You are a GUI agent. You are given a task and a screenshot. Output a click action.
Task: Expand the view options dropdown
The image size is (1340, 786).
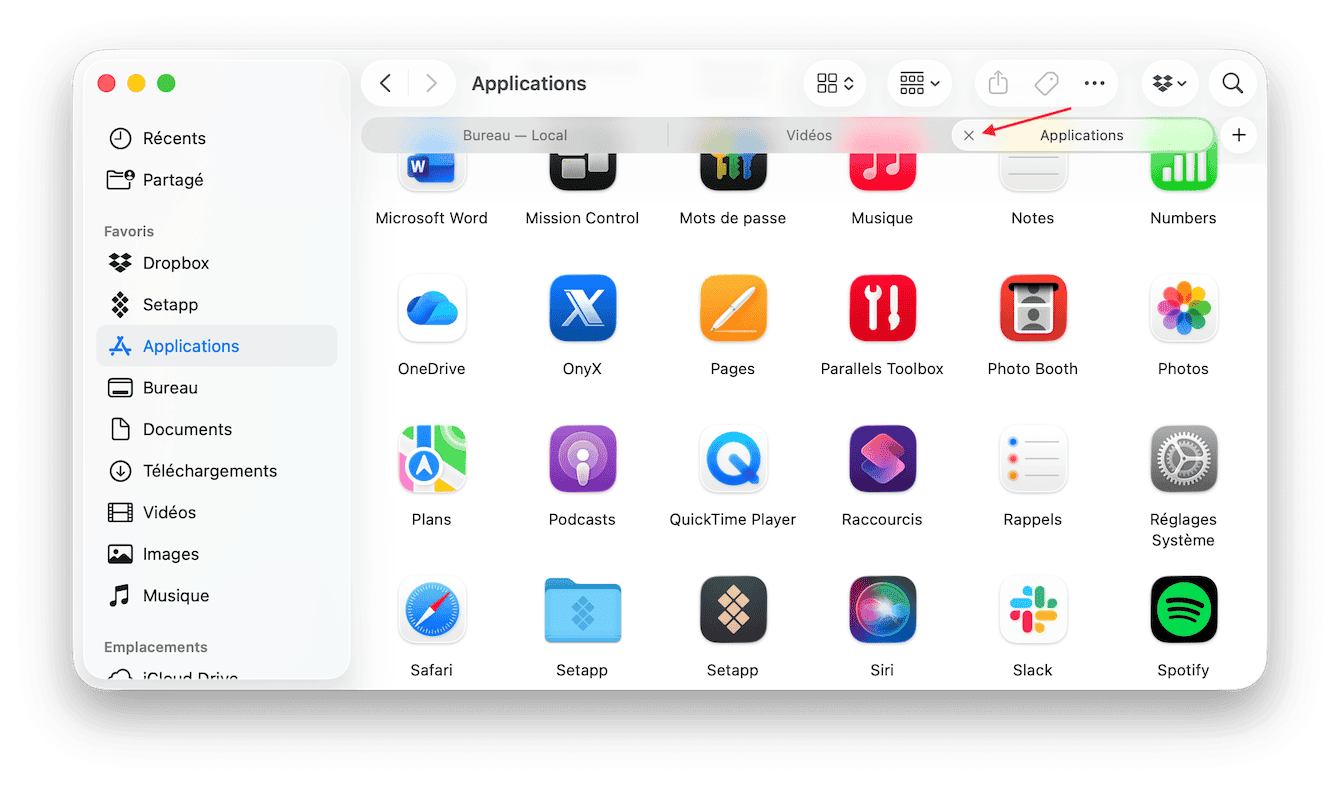point(835,83)
